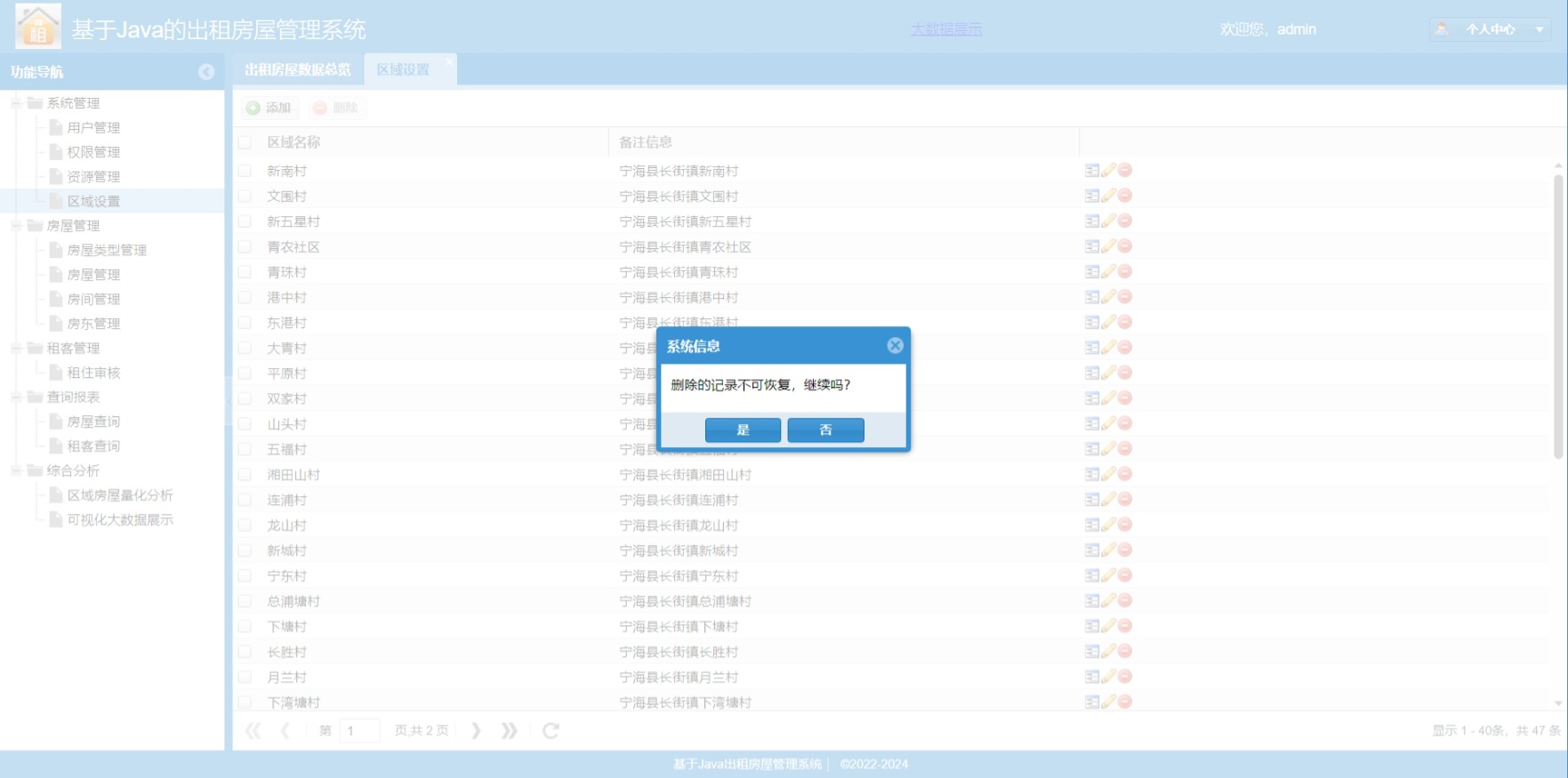
Task: Click the edit pencil icon for 新城村
Action: click(x=1108, y=550)
